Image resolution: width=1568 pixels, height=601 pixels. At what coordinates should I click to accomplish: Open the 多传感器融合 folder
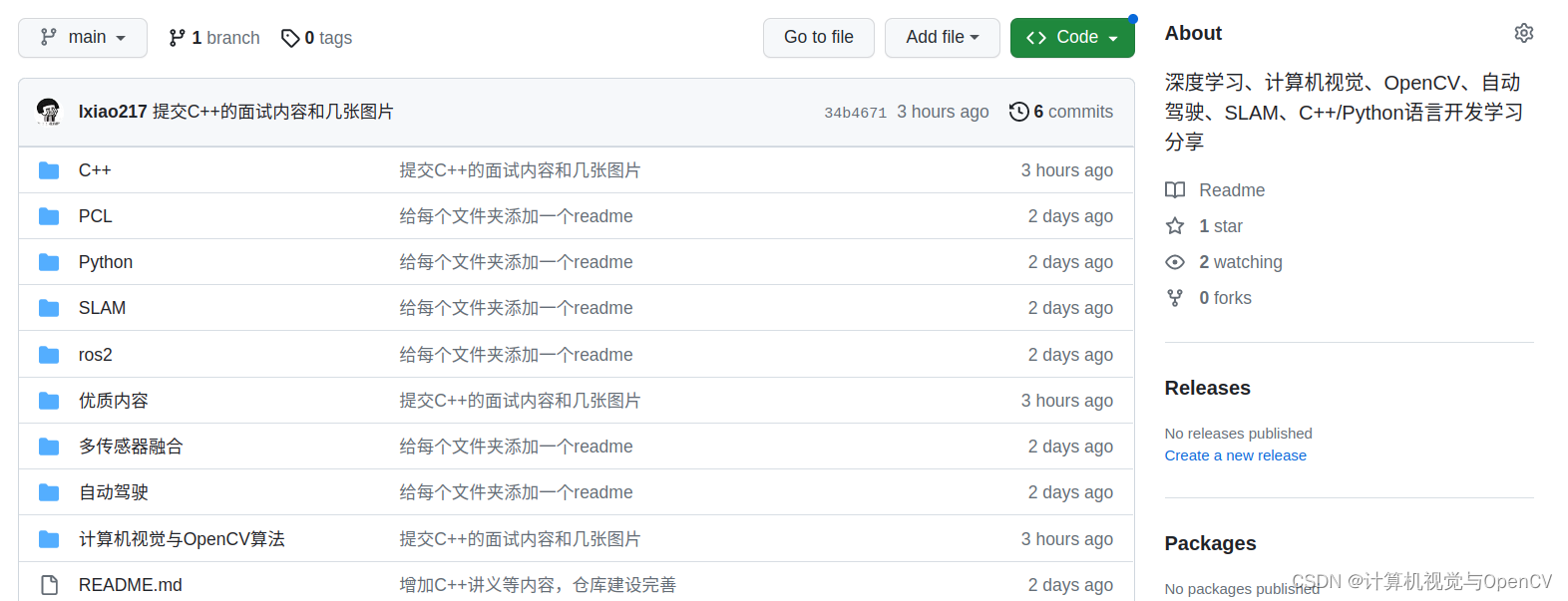pyautogui.click(x=131, y=447)
